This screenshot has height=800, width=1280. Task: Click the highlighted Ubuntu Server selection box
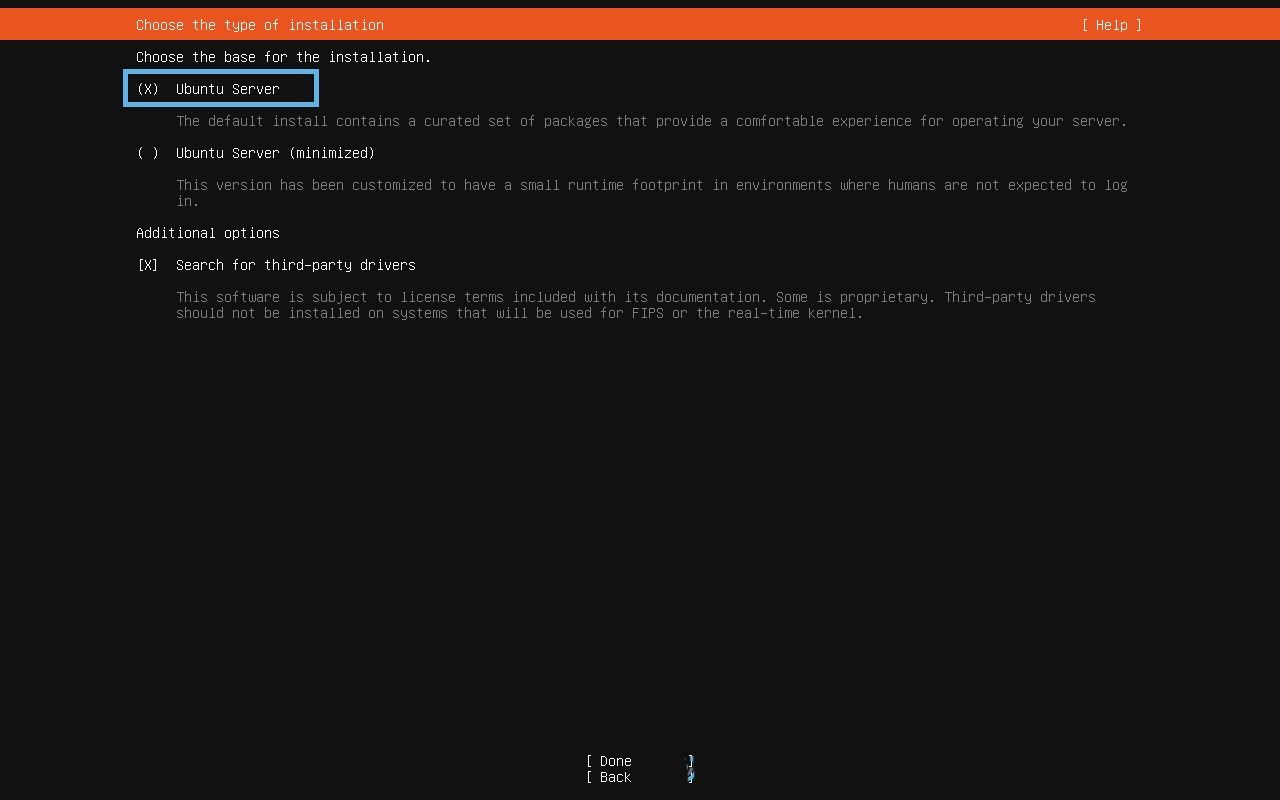coord(220,88)
